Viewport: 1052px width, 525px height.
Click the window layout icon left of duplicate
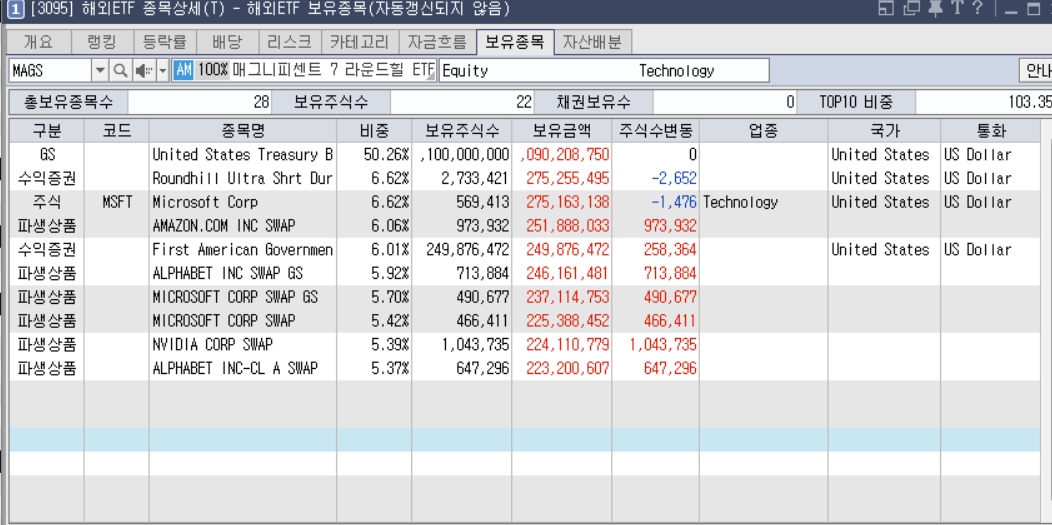click(886, 9)
